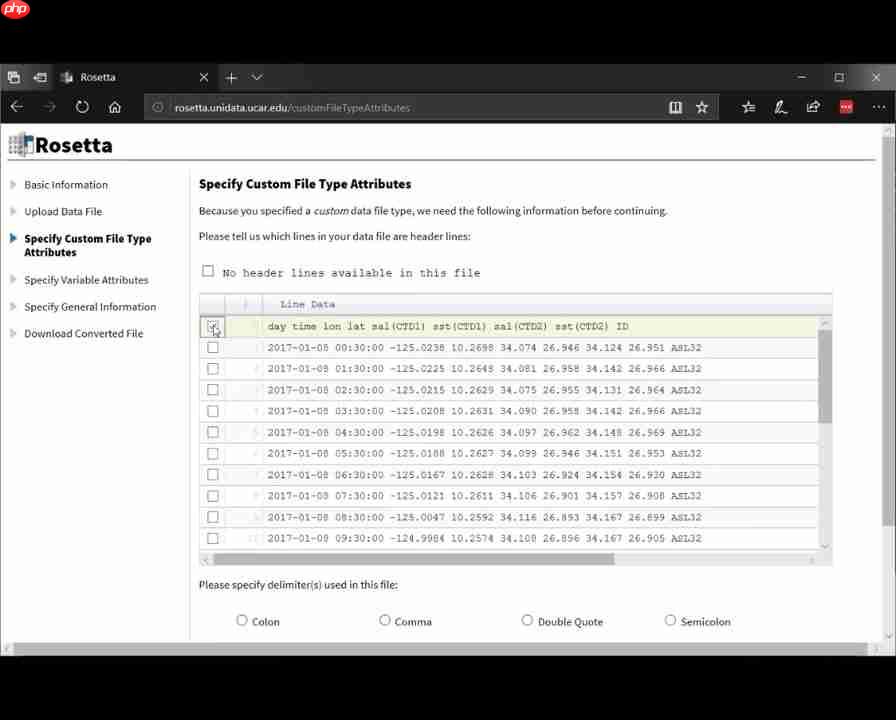Check the row with time 01:30:00

pos(213,369)
